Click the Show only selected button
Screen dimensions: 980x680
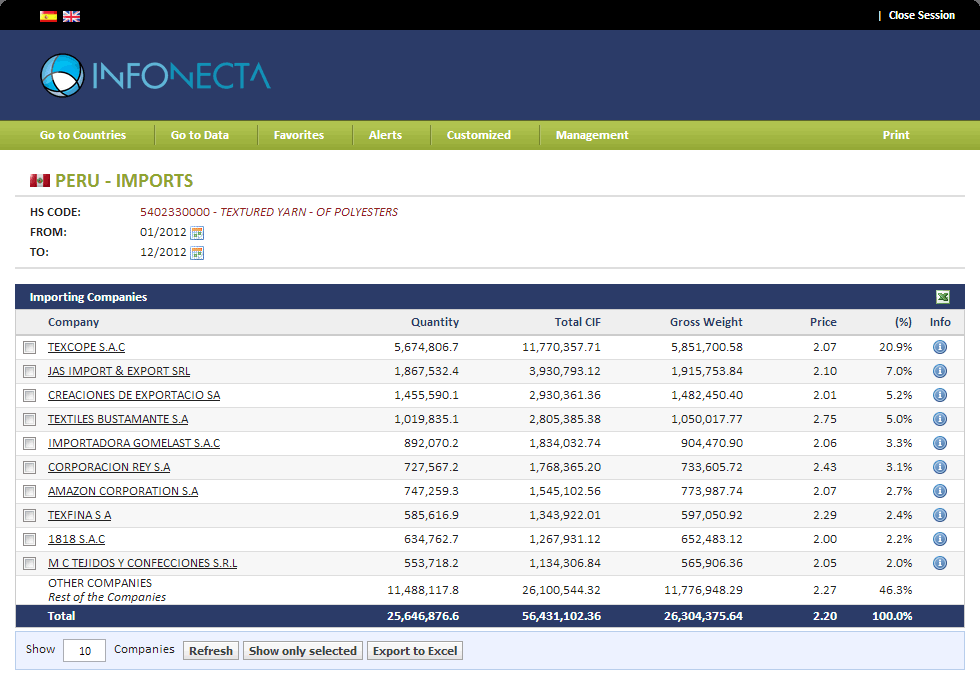(302, 651)
